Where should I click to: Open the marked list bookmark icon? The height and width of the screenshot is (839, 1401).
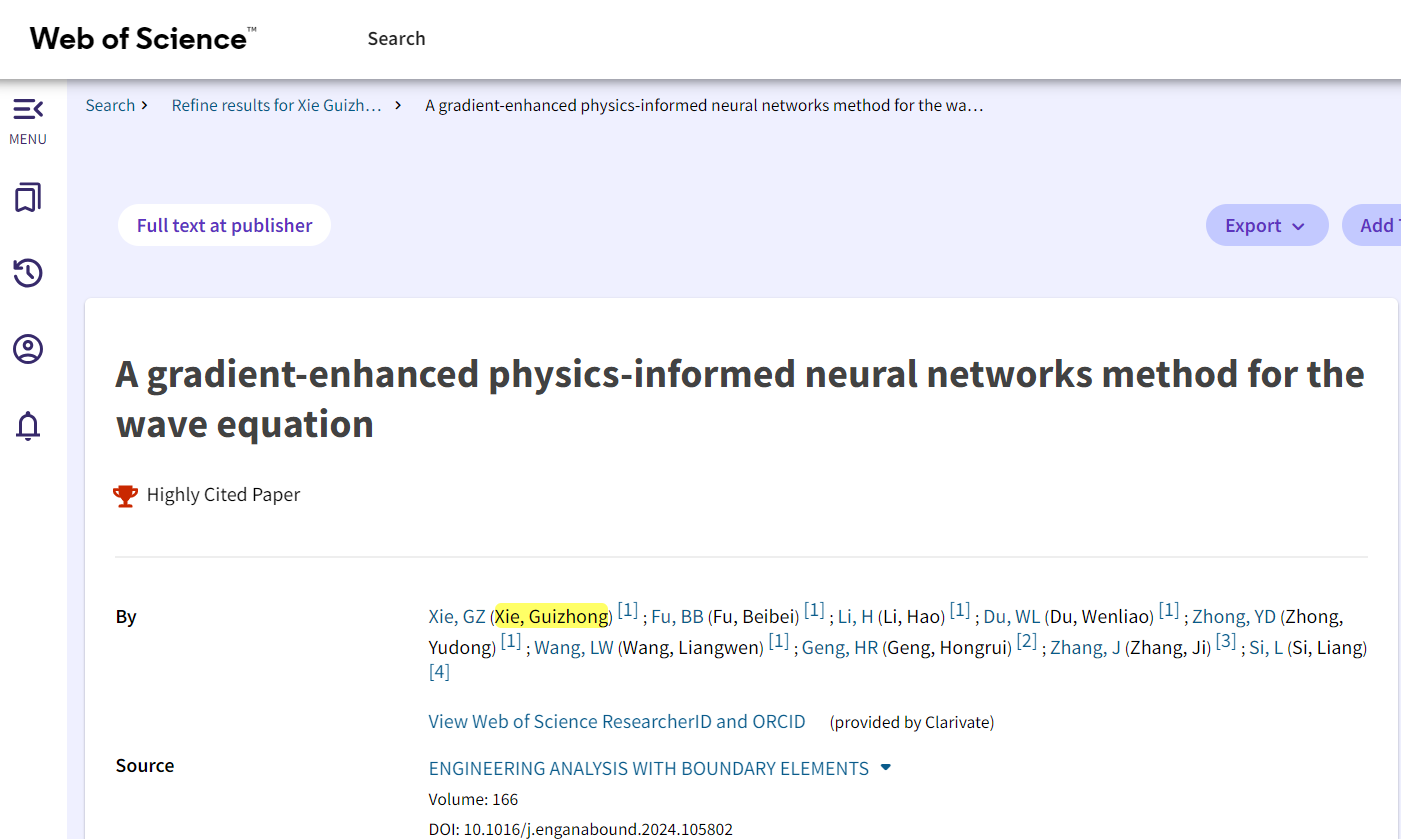(28, 198)
